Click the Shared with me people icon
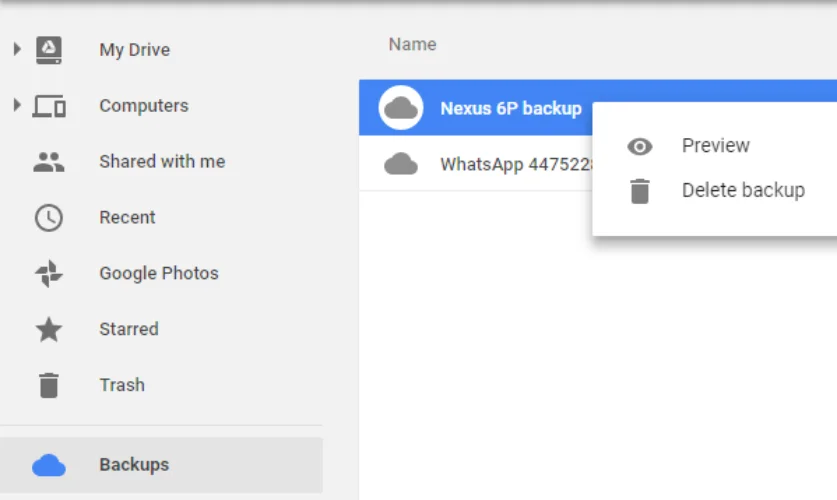 (49, 162)
